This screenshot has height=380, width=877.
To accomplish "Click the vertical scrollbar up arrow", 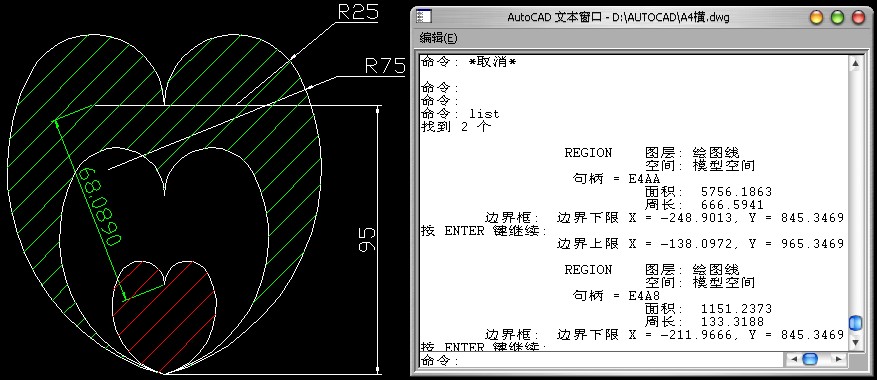I will 855,62.
